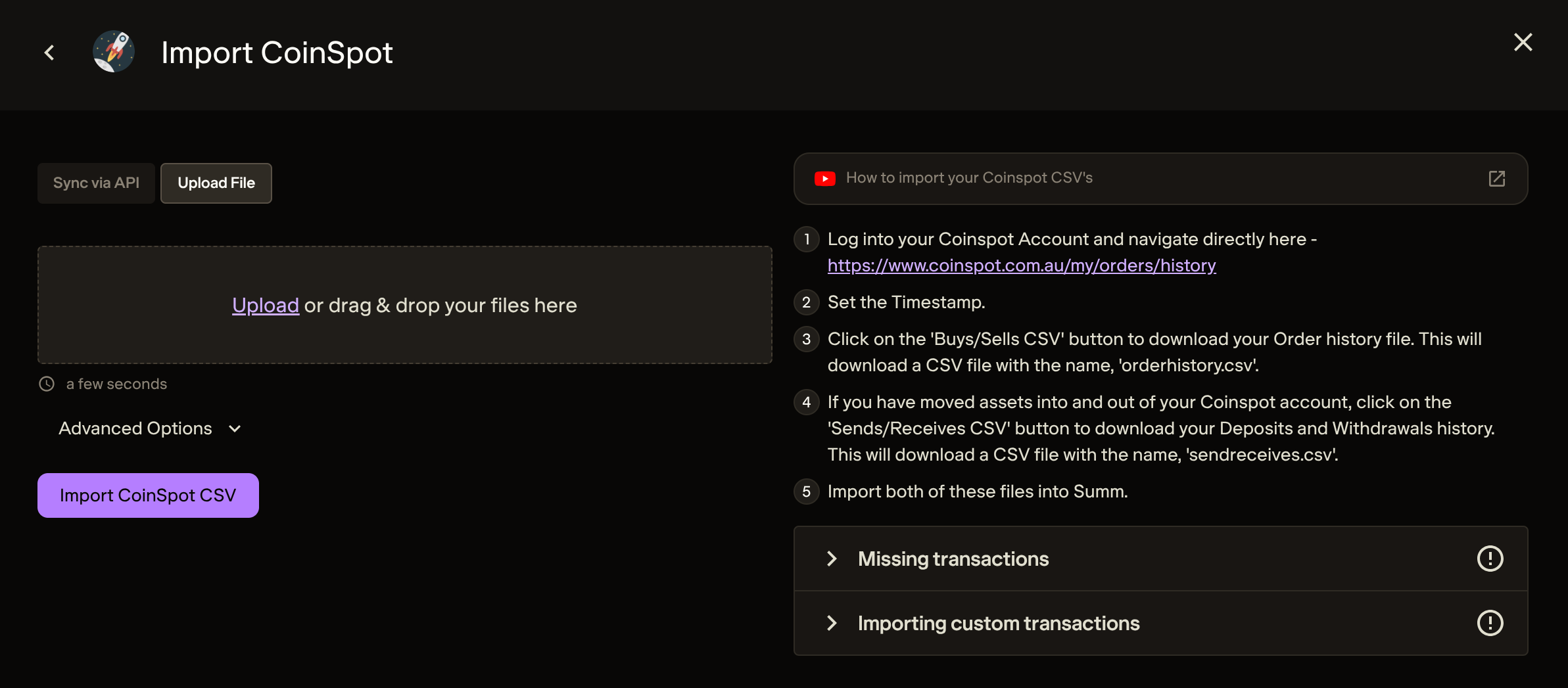Open How to import your Coinspot CSV's video
The width and height of the screenshot is (1568, 688).
[x=1160, y=179]
